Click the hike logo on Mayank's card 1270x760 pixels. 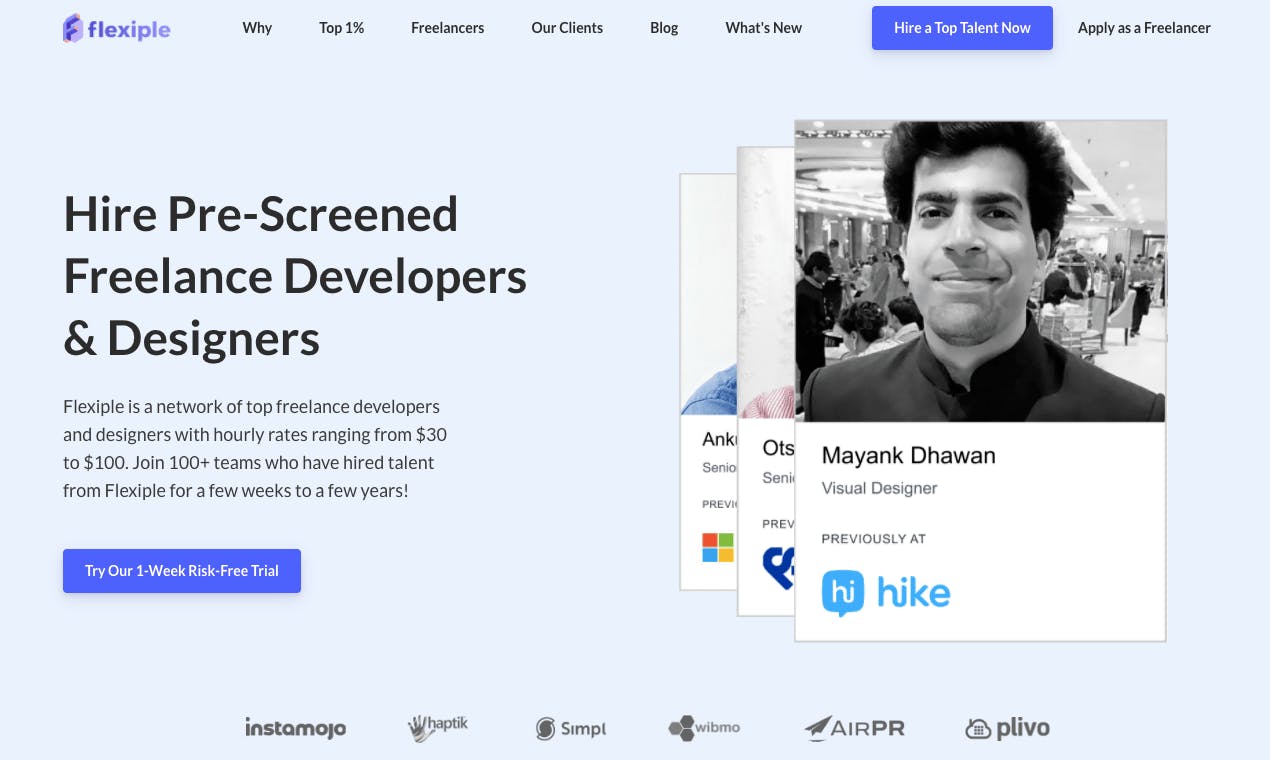(x=886, y=592)
